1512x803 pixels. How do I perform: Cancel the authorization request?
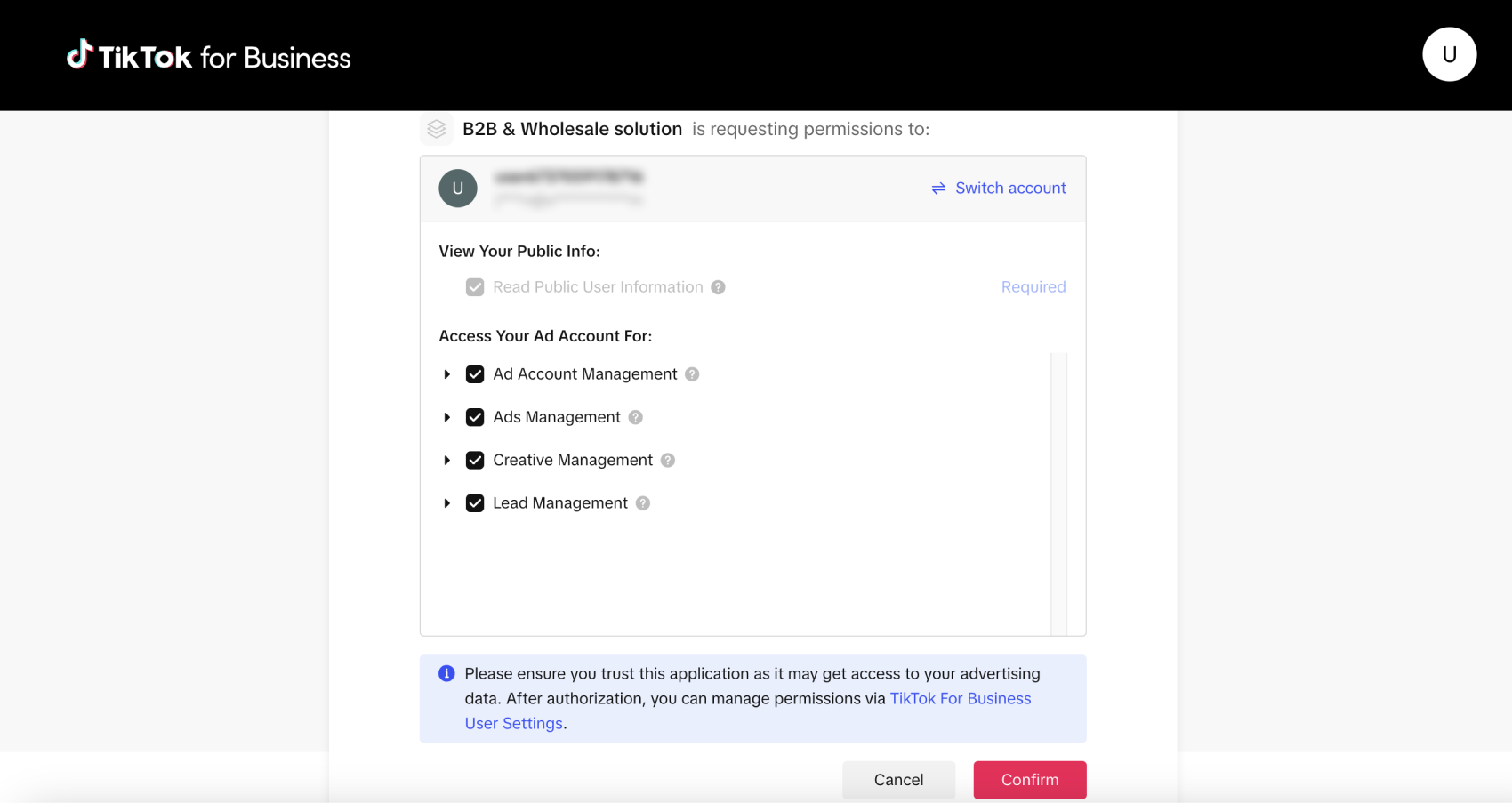898,780
